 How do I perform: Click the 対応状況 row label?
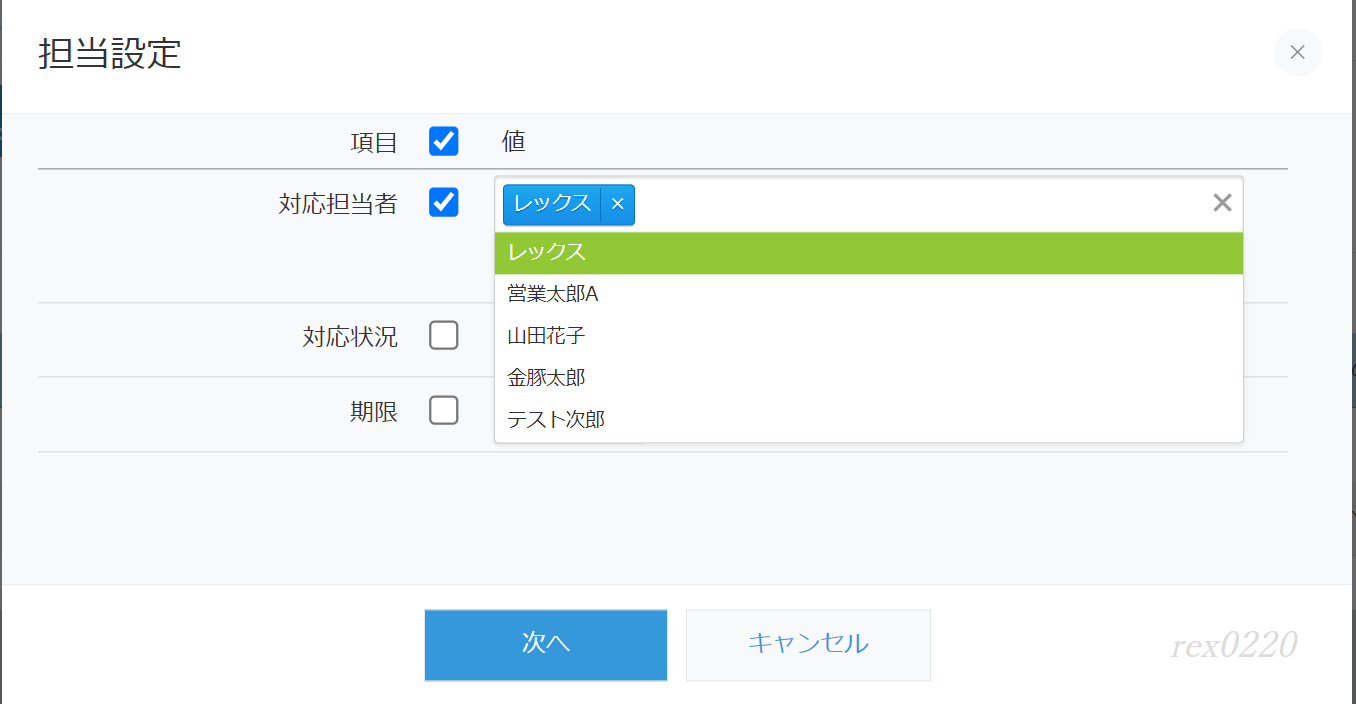(350, 336)
